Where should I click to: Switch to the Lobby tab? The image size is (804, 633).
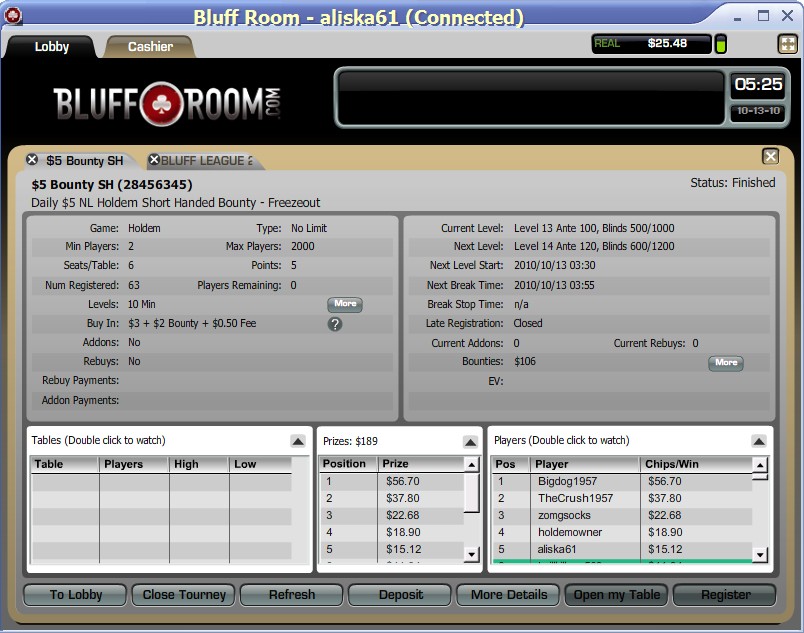click(51, 47)
